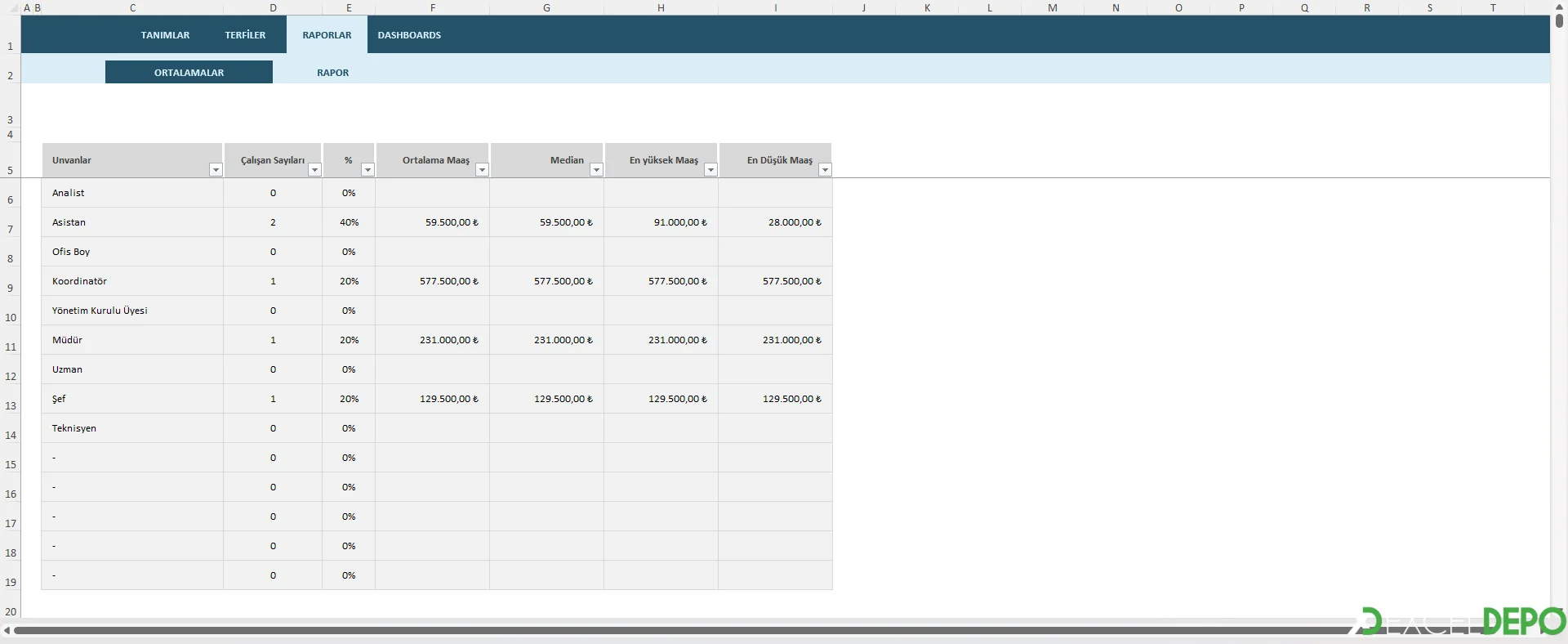1568x644 pixels.
Task: Expand the Median column filter arrow
Action: [596, 170]
